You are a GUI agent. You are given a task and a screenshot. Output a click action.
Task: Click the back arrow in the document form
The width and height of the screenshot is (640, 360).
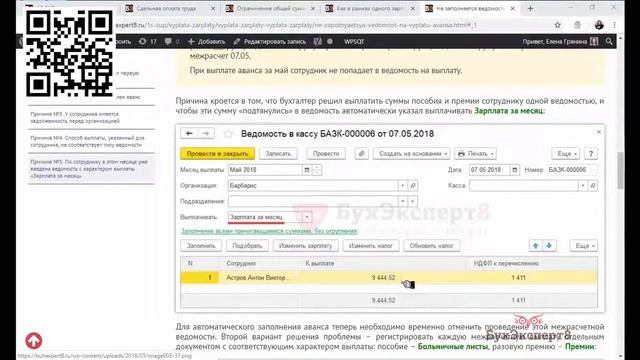pyautogui.click(x=189, y=133)
